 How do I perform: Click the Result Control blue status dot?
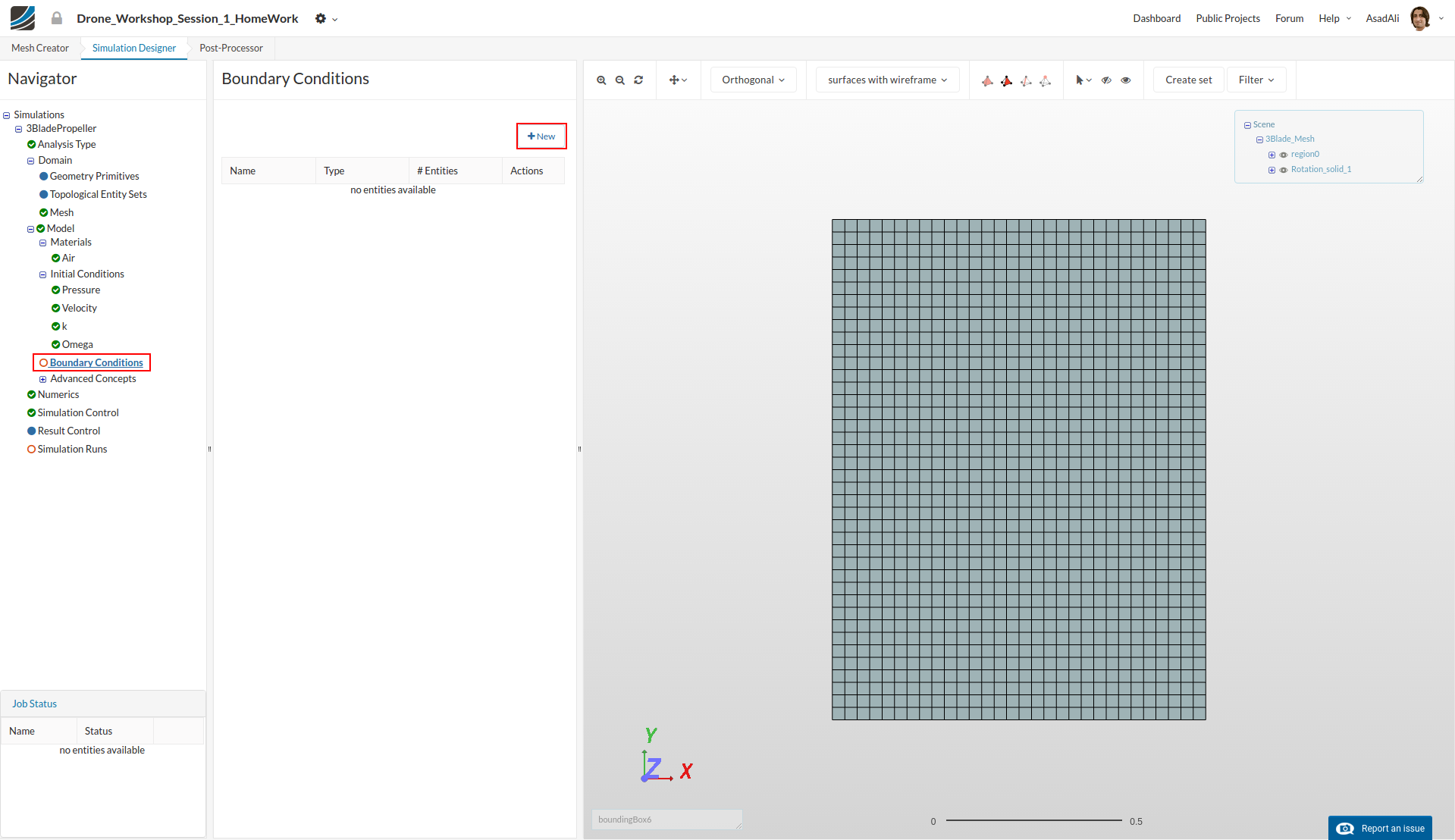click(31, 431)
